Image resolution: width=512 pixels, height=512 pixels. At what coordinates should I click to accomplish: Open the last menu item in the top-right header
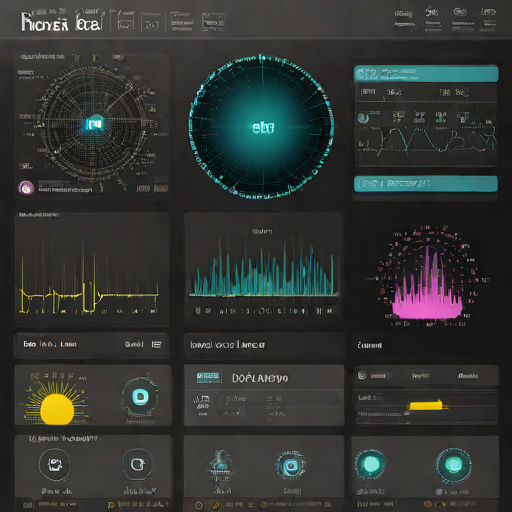pos(488,19)
